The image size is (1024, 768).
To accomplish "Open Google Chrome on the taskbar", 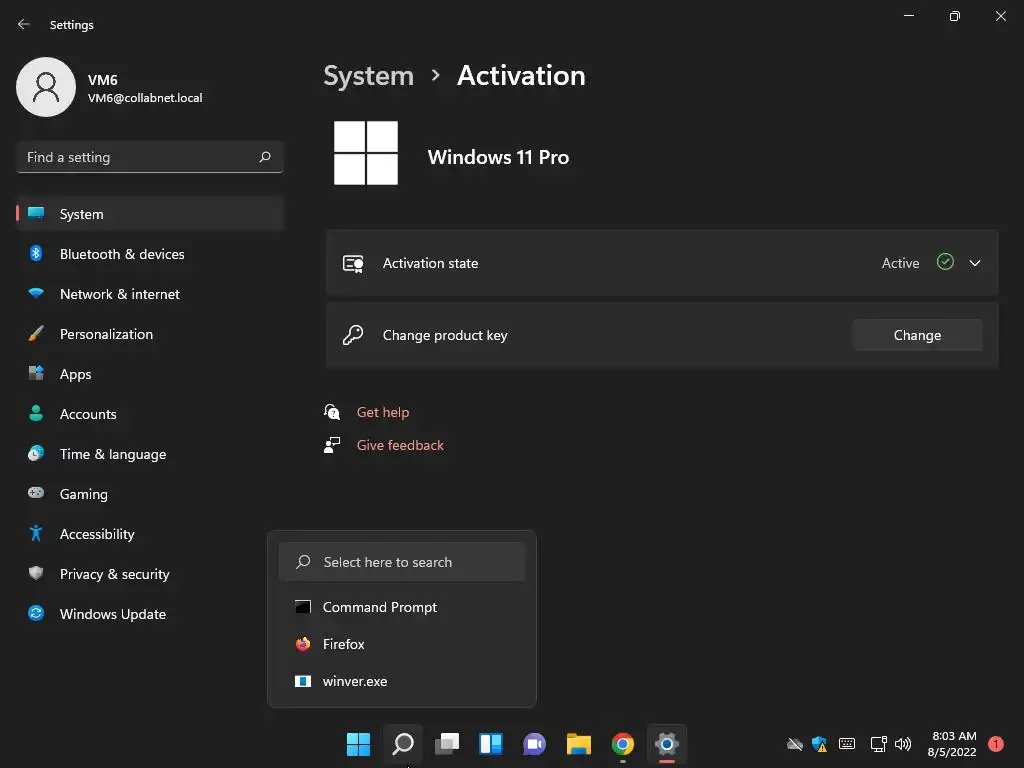I will [622, 744].
